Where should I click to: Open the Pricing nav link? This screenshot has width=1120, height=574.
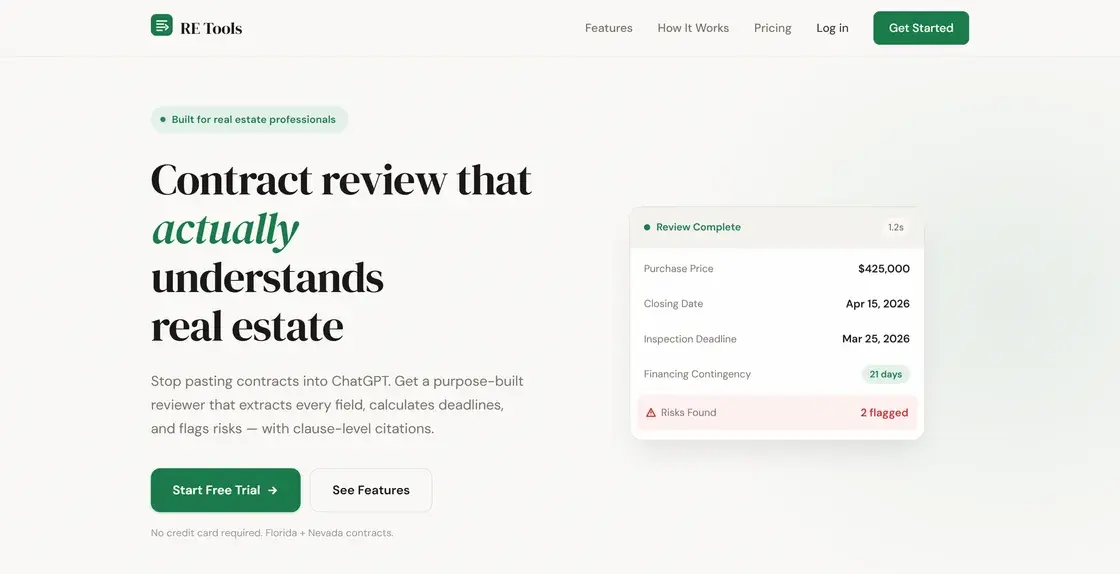click(772, 28)
